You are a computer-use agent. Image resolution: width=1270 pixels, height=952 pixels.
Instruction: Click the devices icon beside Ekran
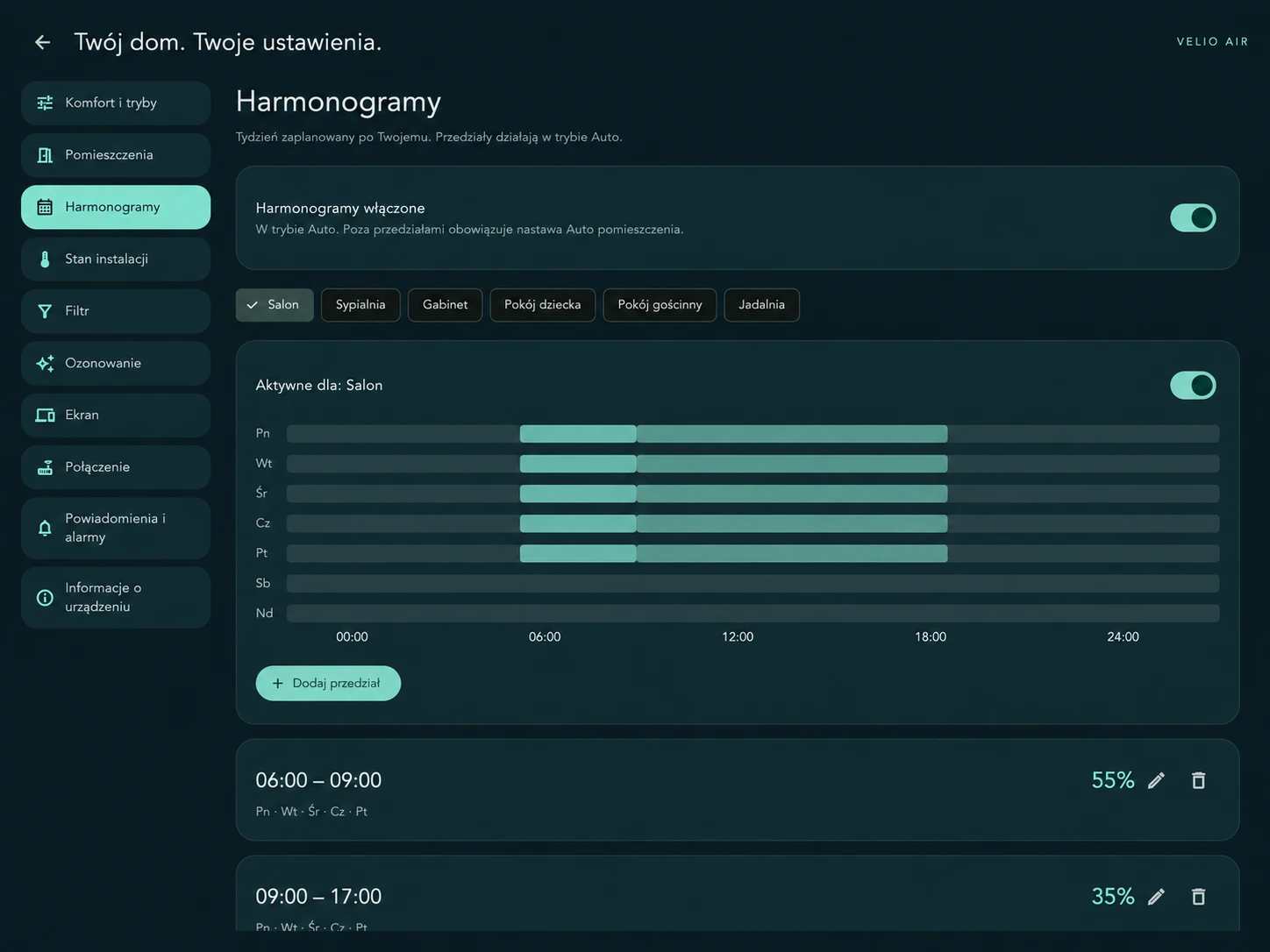(x=45, y=416)
